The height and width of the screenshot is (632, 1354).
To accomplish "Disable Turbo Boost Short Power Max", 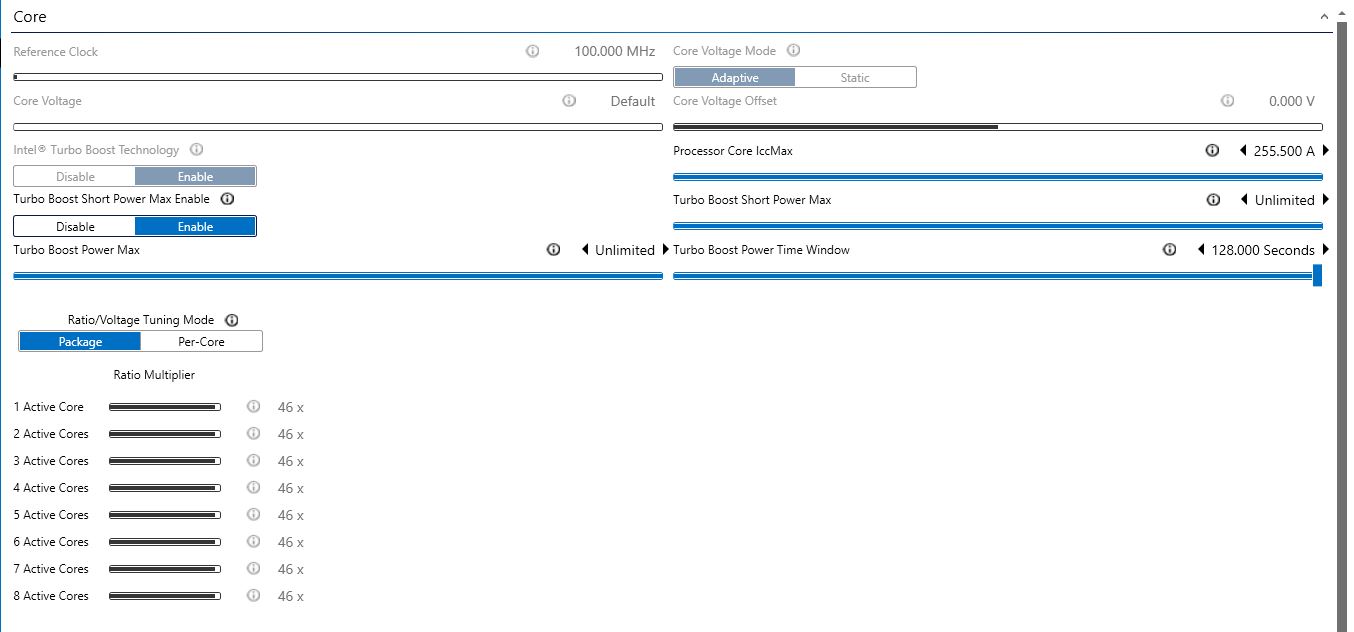I will pyautogui.click(x=75, y=227).
